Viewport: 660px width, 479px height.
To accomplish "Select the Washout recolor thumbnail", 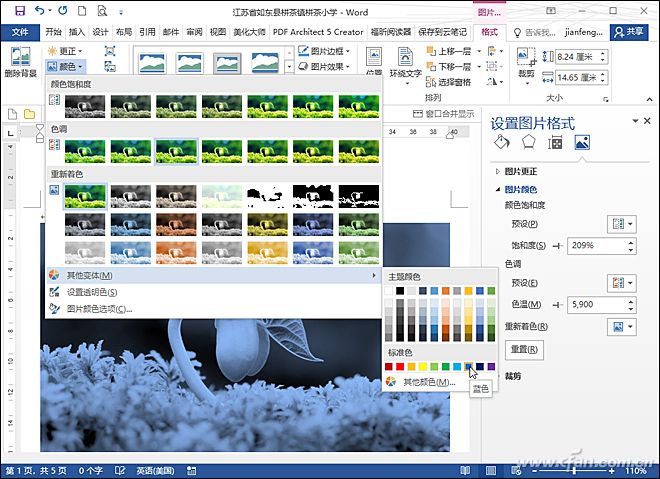I will pyautogui.click(x=222, y=196).
